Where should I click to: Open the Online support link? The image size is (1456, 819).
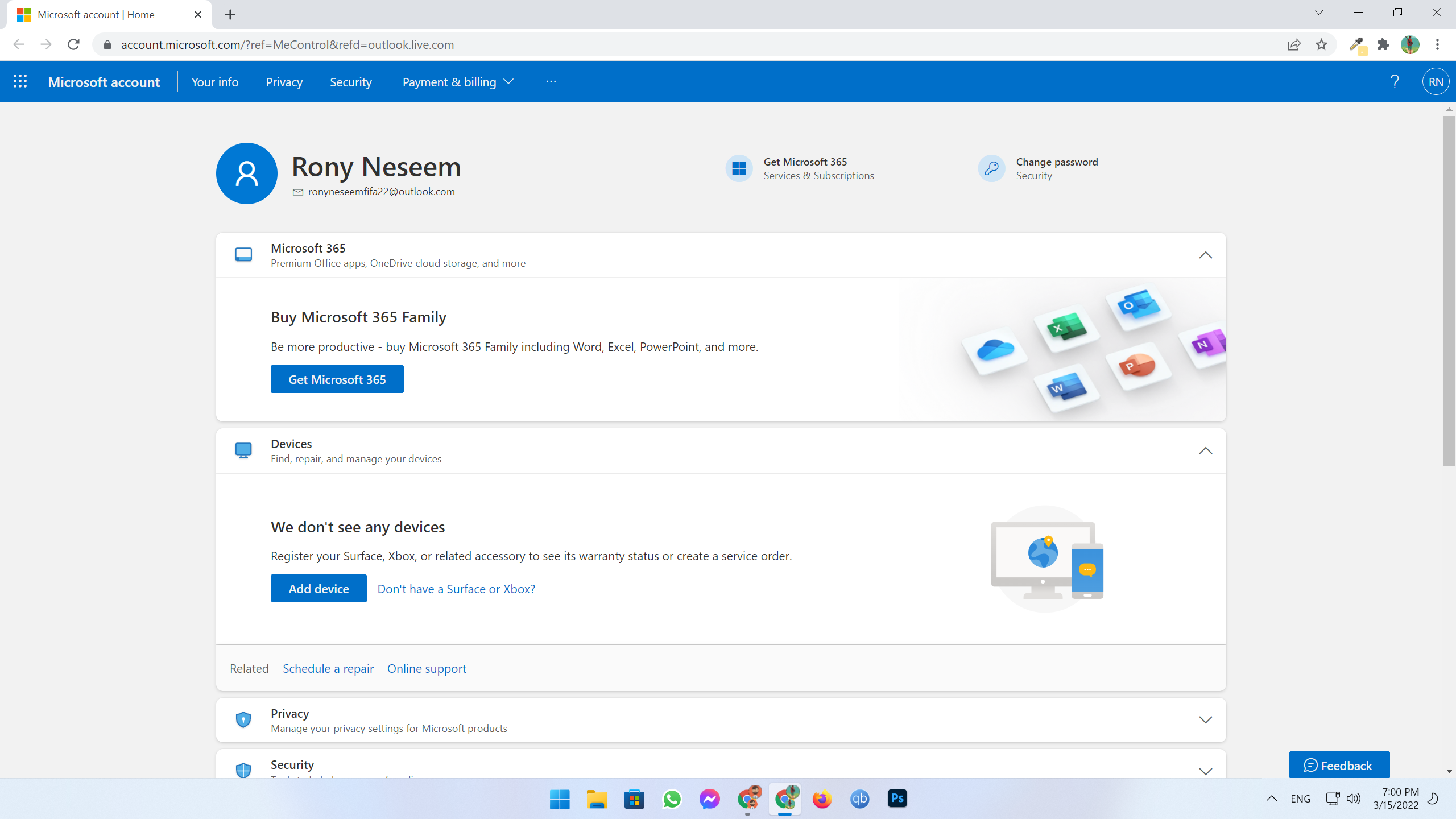click(427, 668)
